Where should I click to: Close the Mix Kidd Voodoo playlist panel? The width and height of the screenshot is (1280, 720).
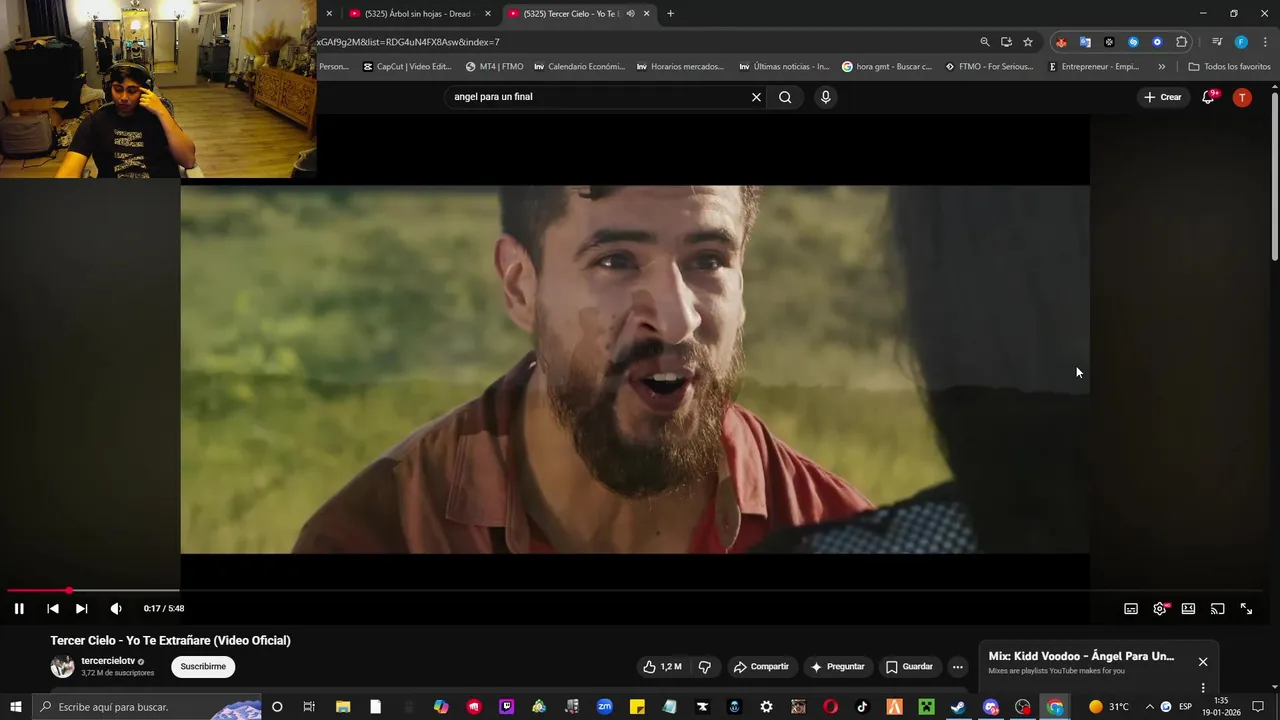pyautogui.click(x=1203, y=662)
